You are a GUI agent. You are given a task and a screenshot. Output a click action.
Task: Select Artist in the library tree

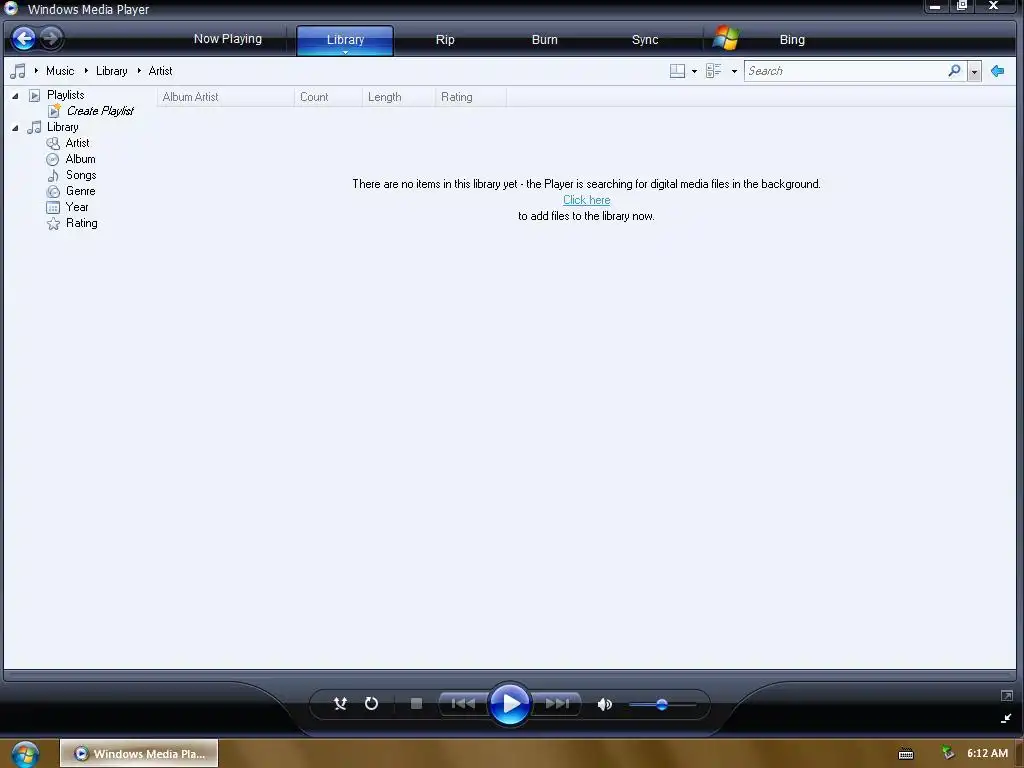[x=77, y=143]
